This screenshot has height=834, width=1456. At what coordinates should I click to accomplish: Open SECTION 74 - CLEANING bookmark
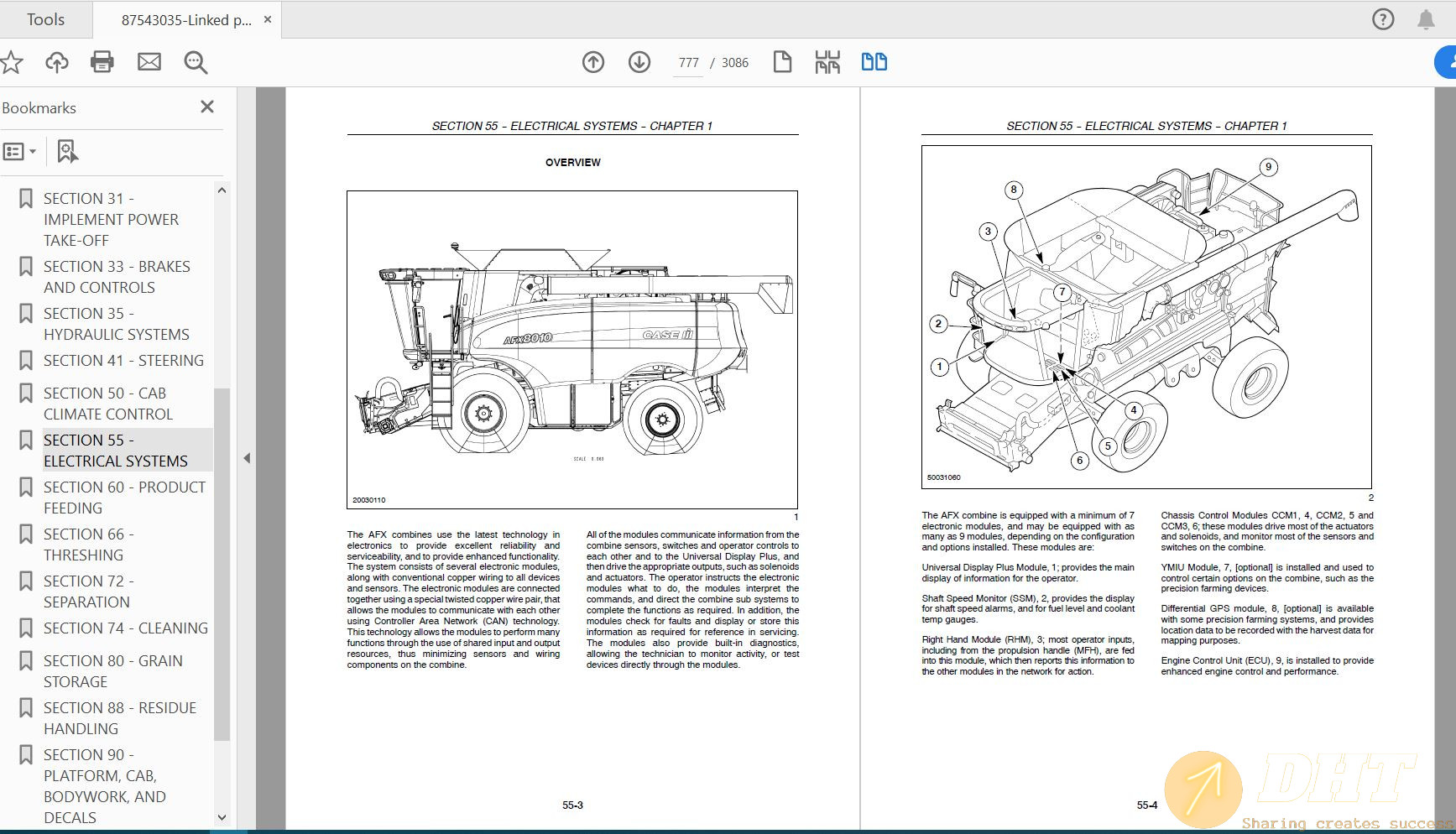[126, 628]
